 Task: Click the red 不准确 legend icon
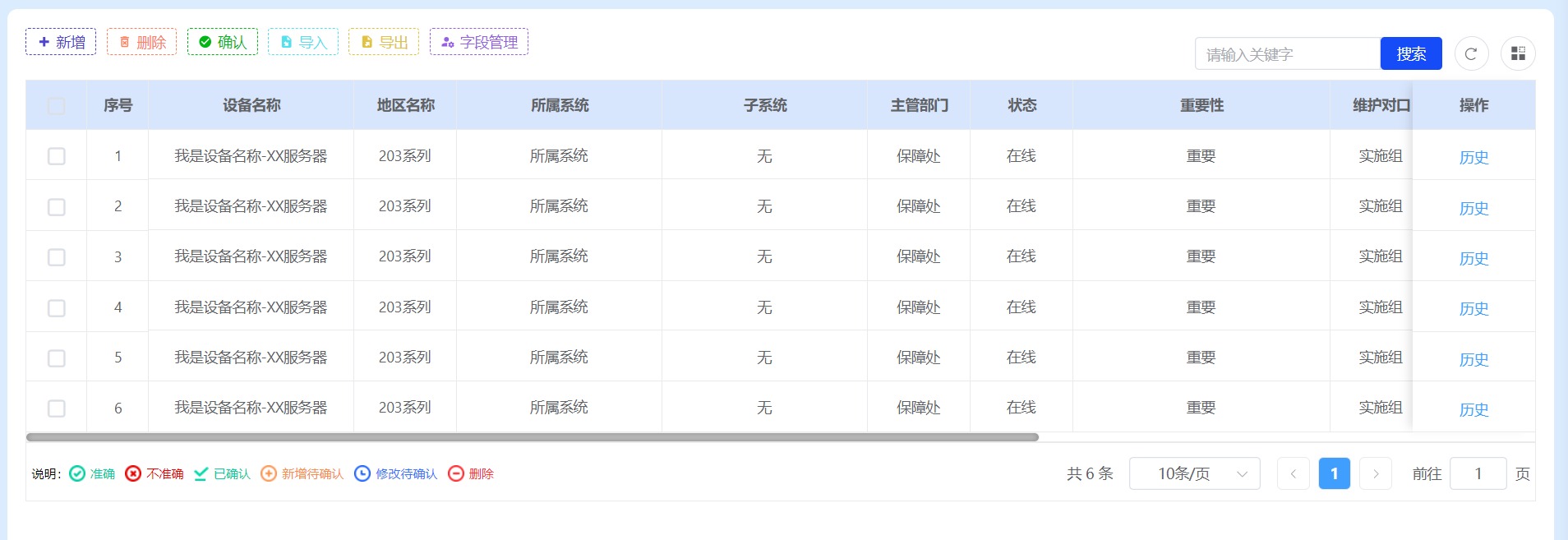pyautogui.click(x=133, y=473)
